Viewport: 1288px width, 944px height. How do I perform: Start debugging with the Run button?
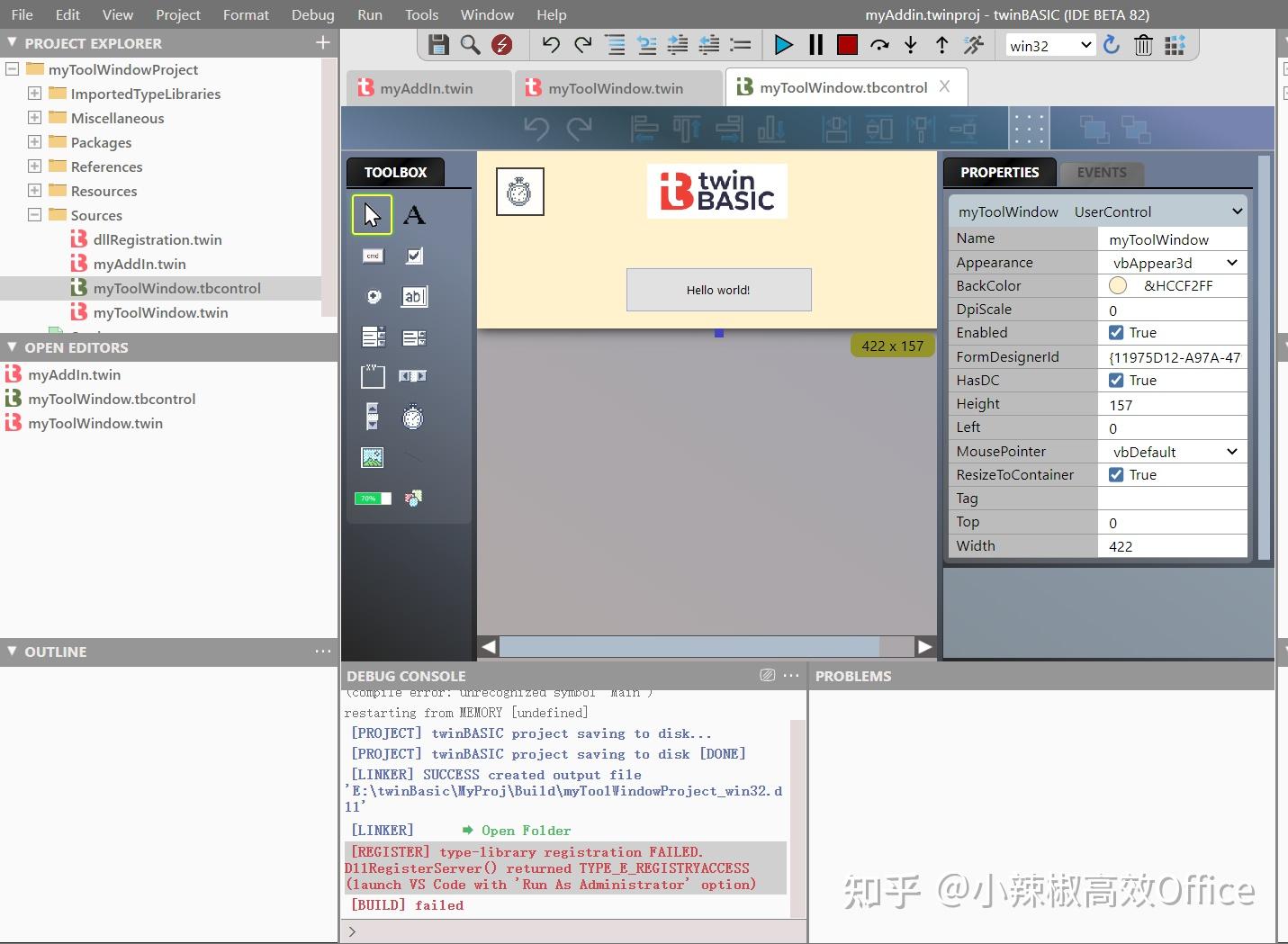tap(783, 44)
